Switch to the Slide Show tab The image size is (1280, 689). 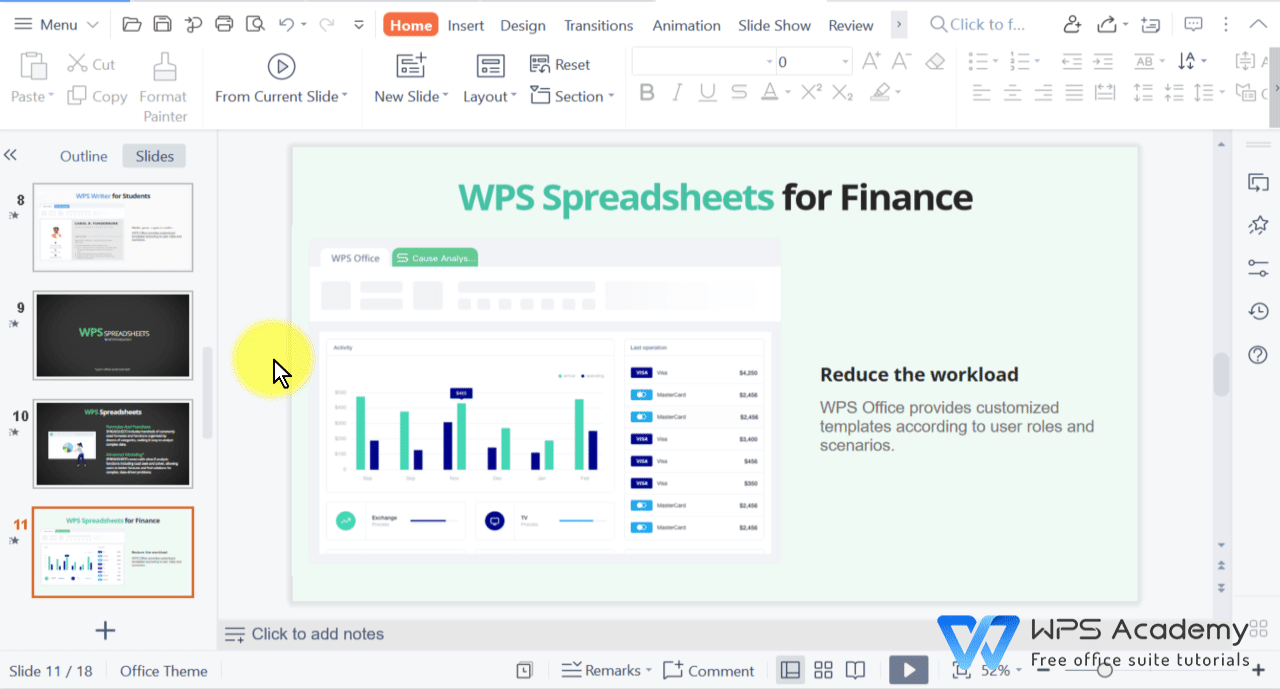coord(774,25)
